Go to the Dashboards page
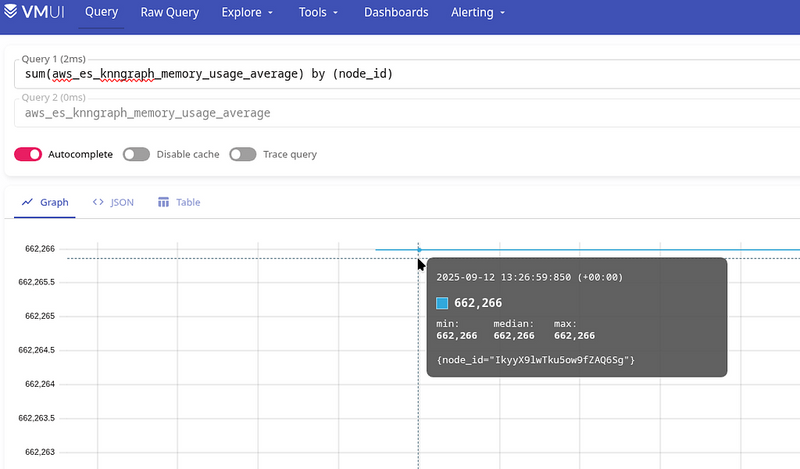800x469 pixels. pyautogui.click(x=396, y=13)
